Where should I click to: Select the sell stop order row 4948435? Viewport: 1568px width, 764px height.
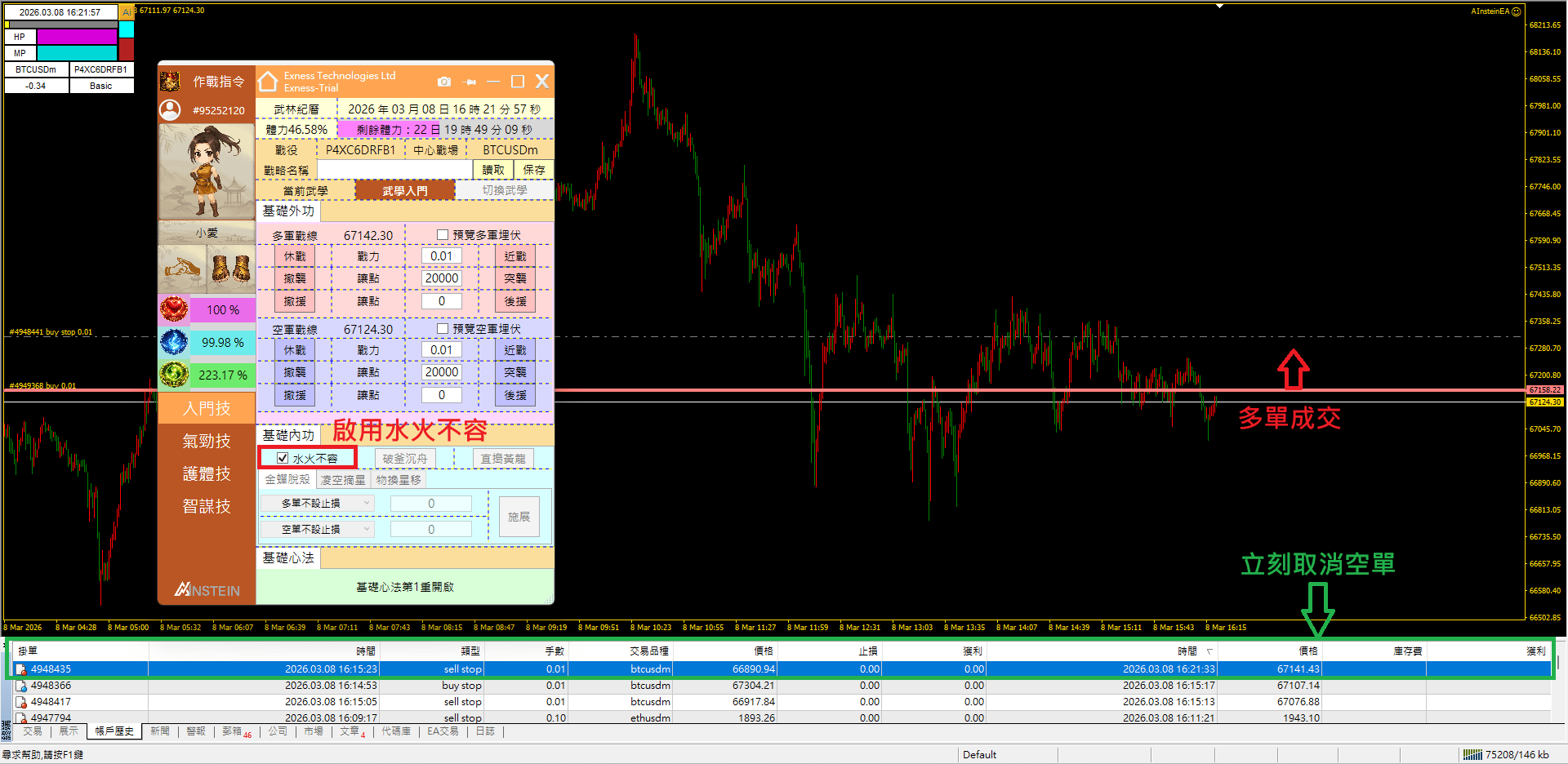coord(783,669)
